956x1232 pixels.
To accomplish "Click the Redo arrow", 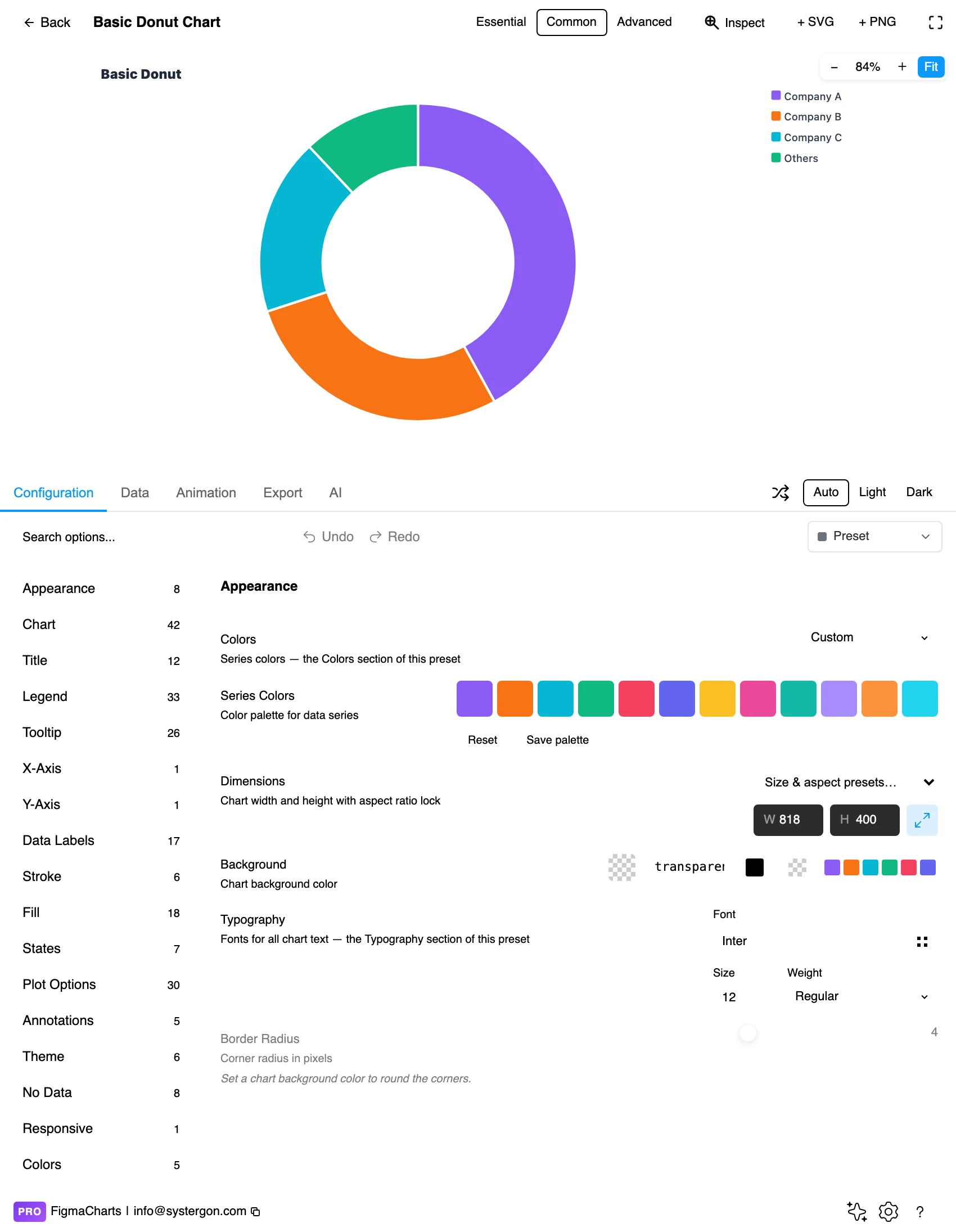I will point(394,537).
